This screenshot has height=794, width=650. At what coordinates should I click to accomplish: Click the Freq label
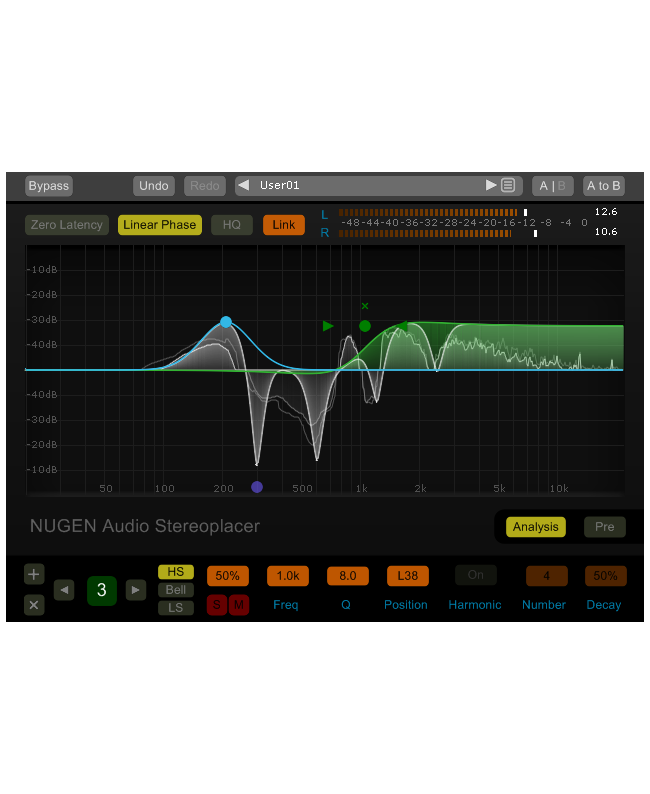[286, 605]
